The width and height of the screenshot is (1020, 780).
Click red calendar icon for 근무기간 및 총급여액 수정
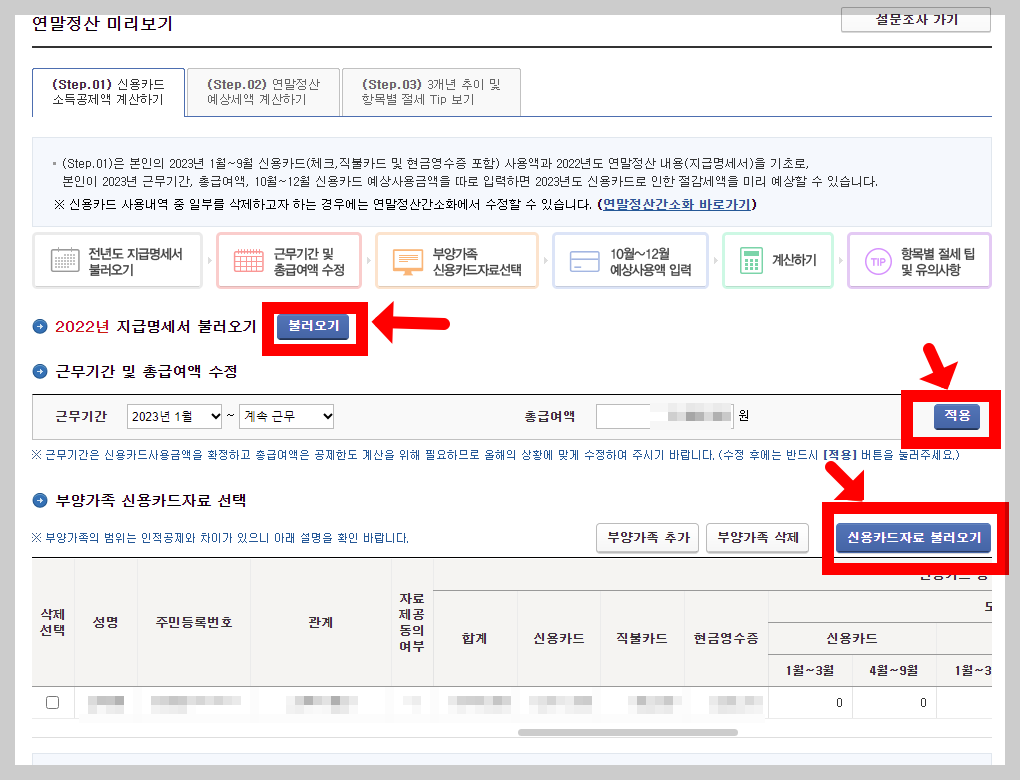click(248, 260)
